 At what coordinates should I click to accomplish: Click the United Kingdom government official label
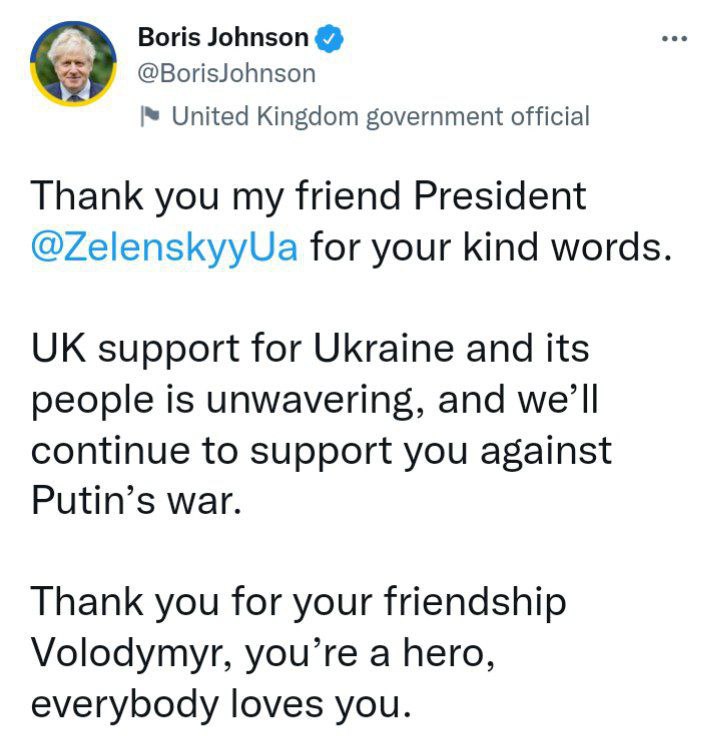click(380, 116)
